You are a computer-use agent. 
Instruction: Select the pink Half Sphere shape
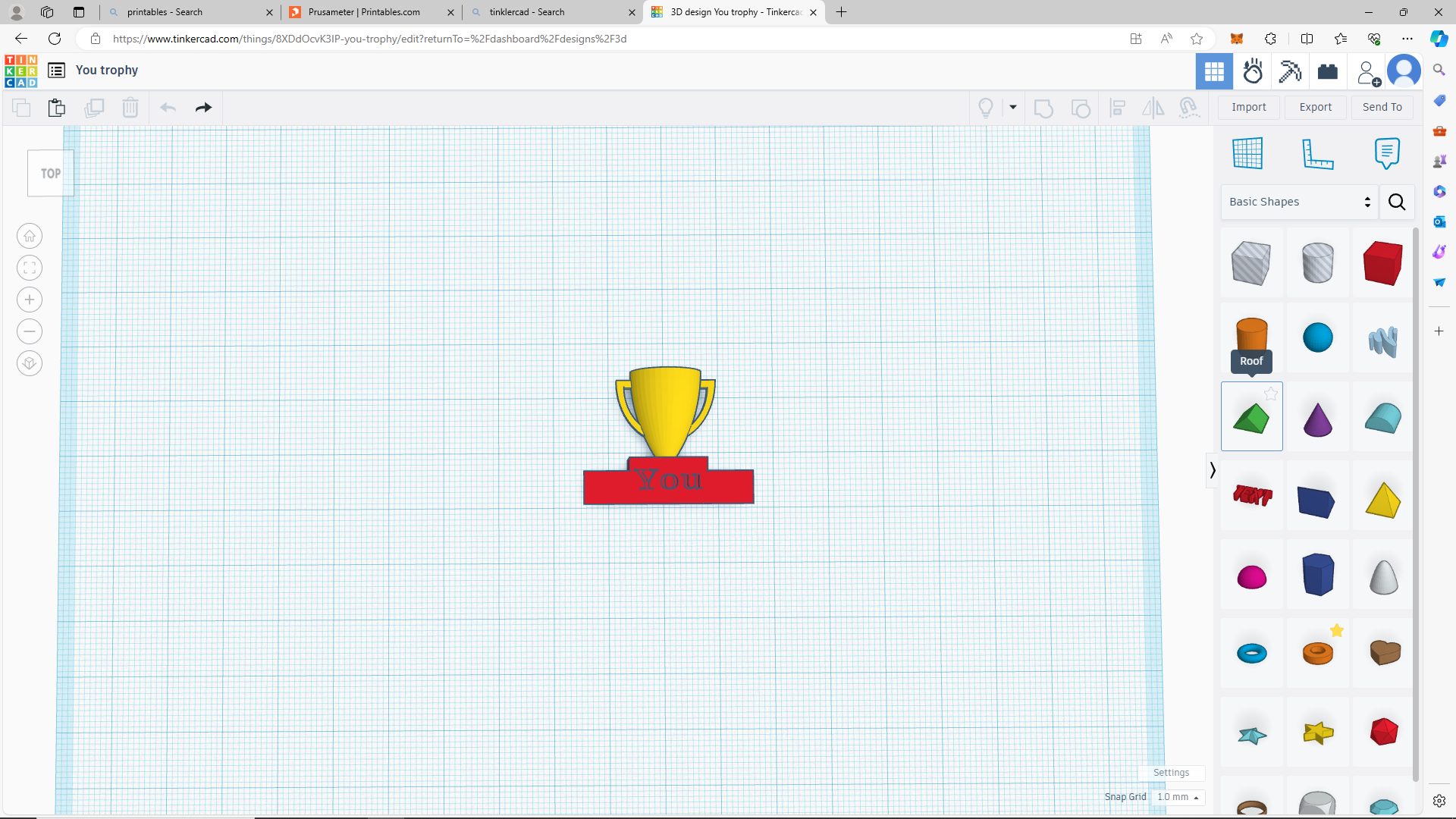(x=1251, y=577)
